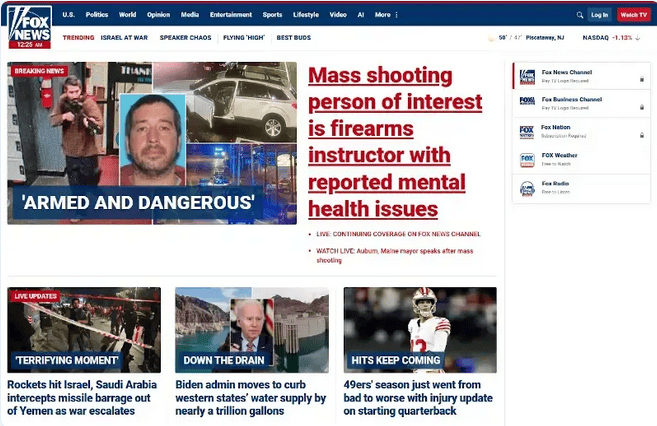
Task: Open the 'TERRIFYING MOMENT' story thumbnail
Action: coord(84,330)
